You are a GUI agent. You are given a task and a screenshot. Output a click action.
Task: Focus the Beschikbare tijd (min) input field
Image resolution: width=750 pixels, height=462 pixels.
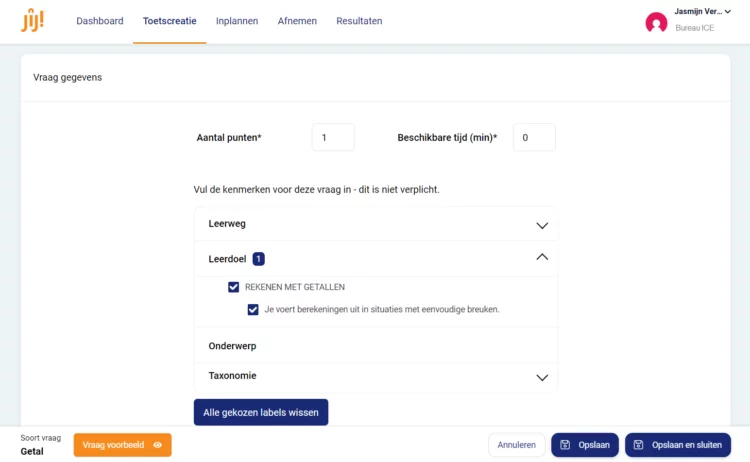click(534, 137)
